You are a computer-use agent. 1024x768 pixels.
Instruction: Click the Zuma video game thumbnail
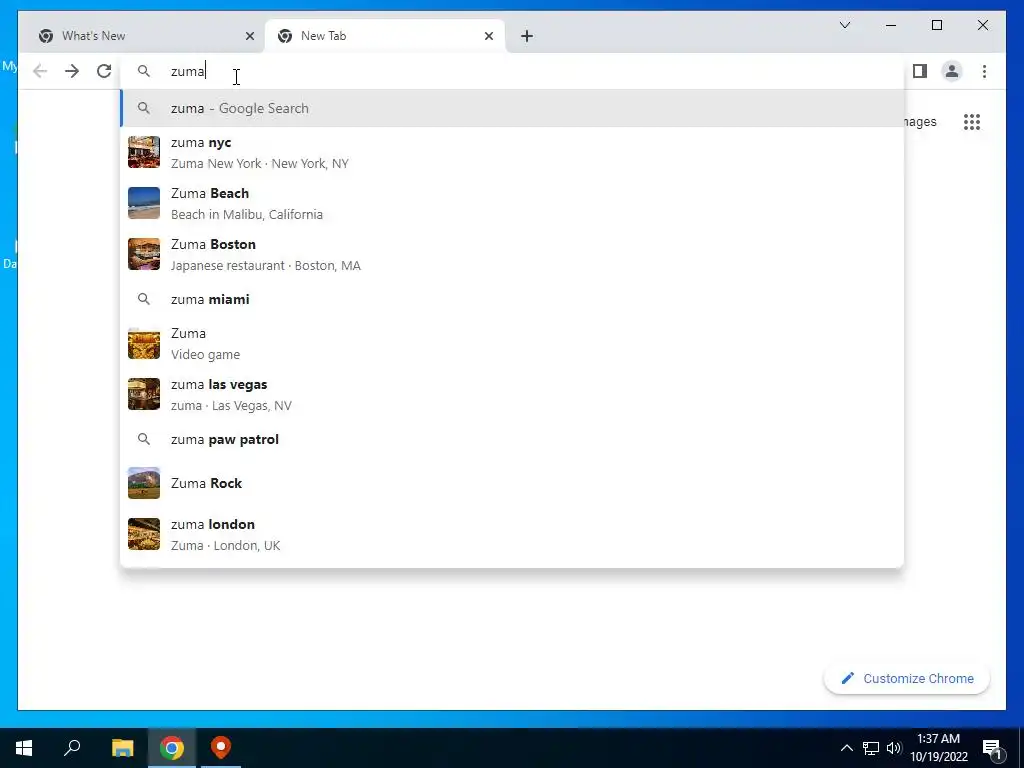tap(144, 344)
